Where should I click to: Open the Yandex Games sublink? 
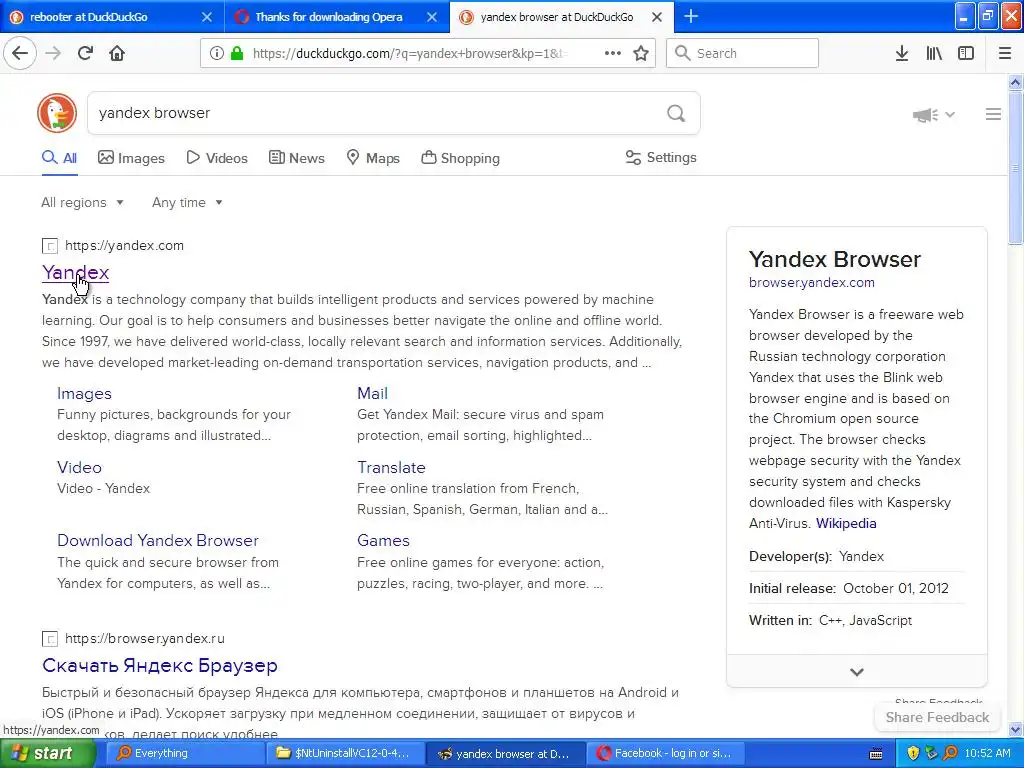point(383,540)
